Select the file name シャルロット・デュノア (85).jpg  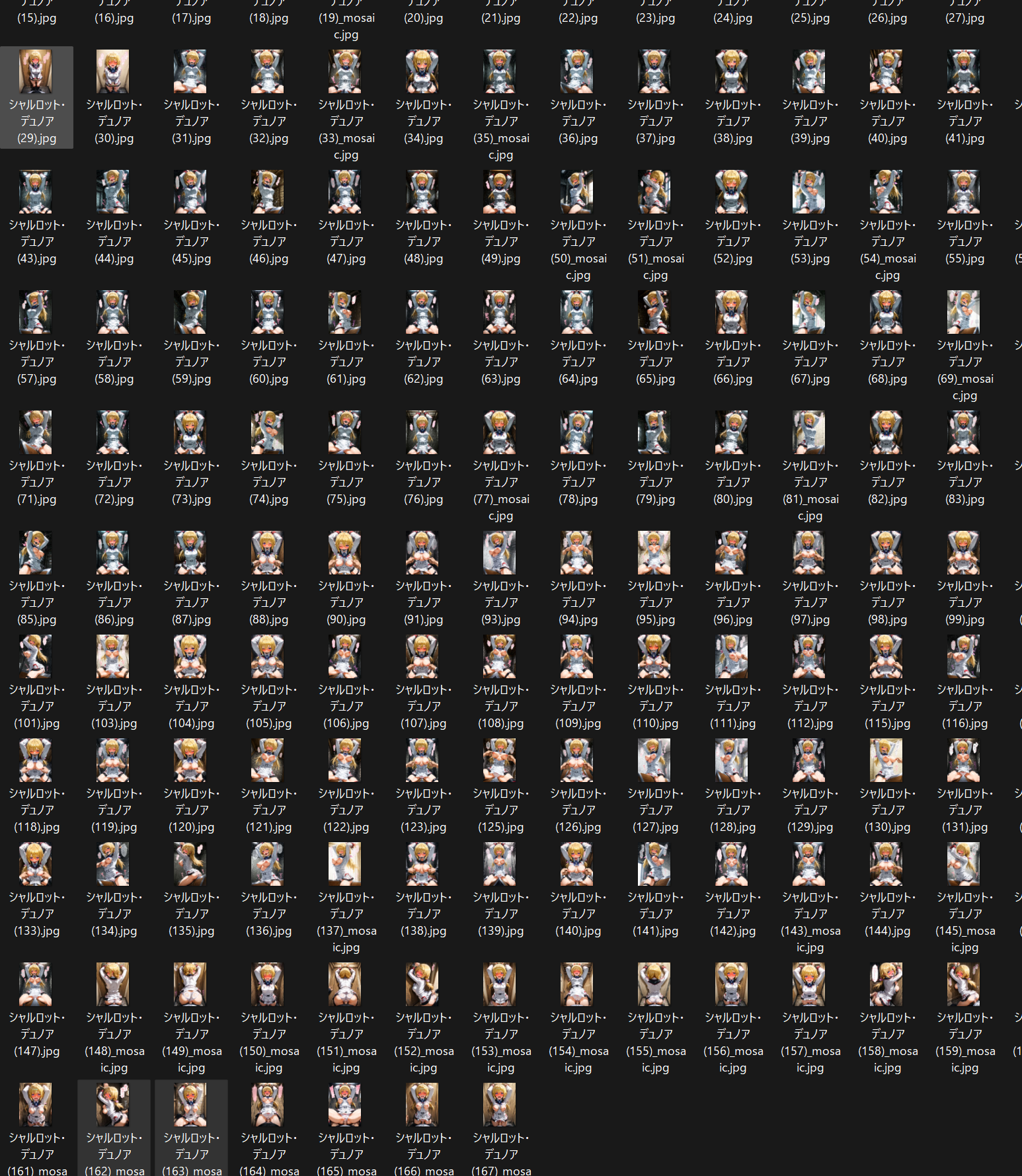coord(37,603)
